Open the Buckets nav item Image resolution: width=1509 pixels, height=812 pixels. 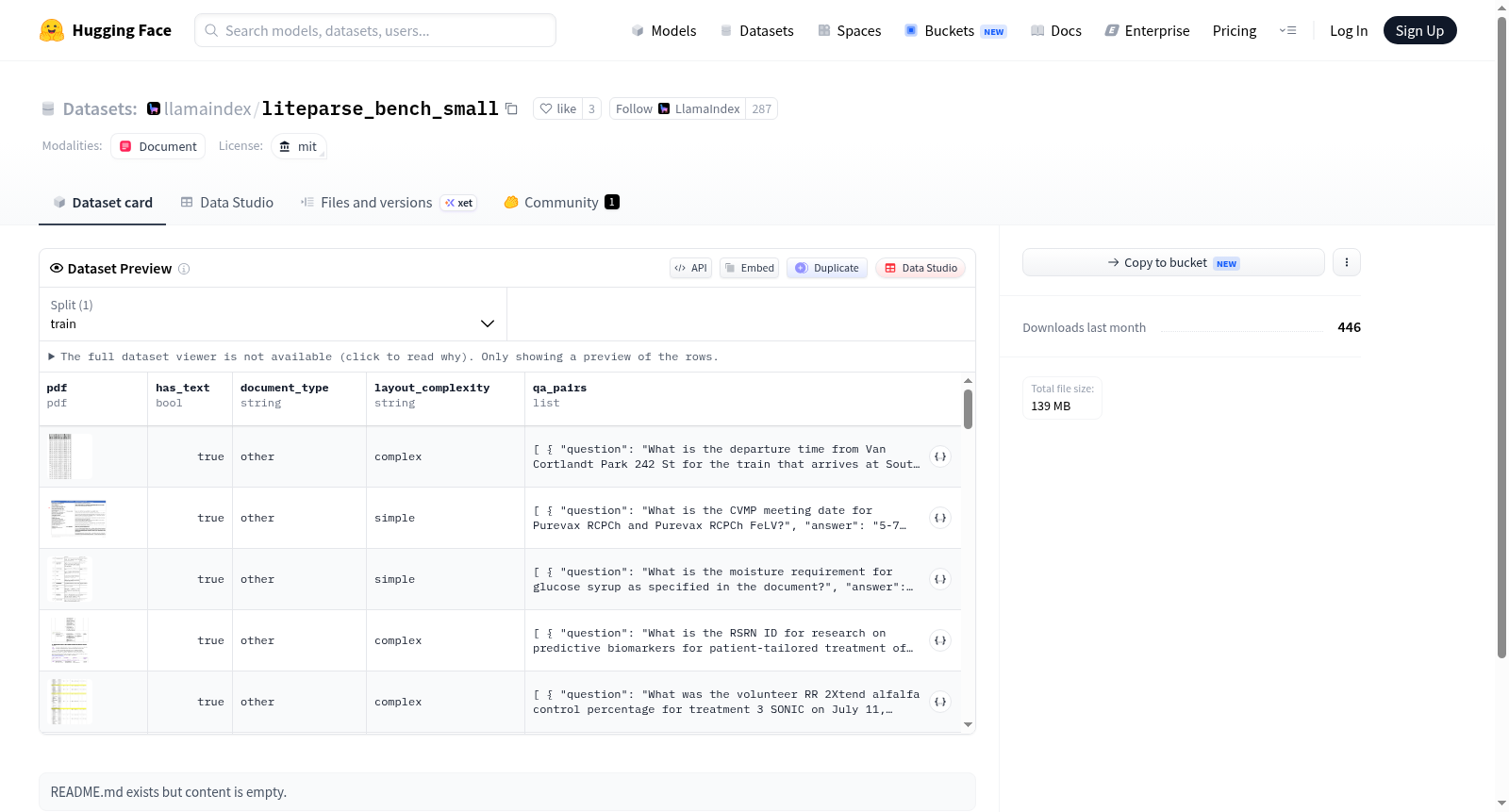coord(955,30)
